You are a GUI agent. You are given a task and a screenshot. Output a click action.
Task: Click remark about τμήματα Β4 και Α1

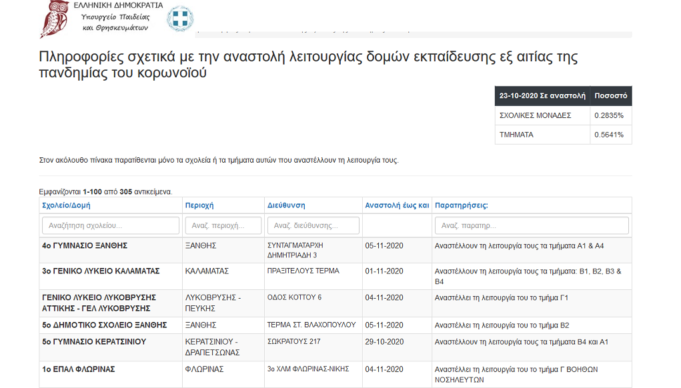pyautogui.click(x=521, y=342)
